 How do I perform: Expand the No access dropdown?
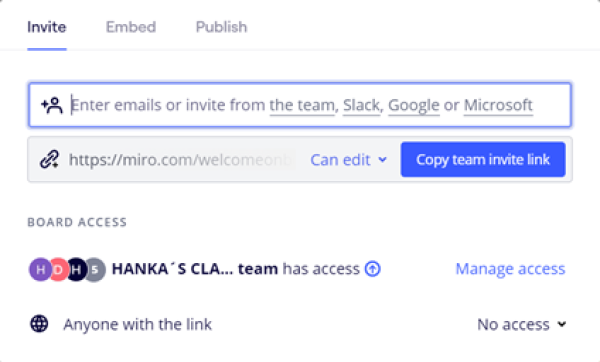coord(521,324)
